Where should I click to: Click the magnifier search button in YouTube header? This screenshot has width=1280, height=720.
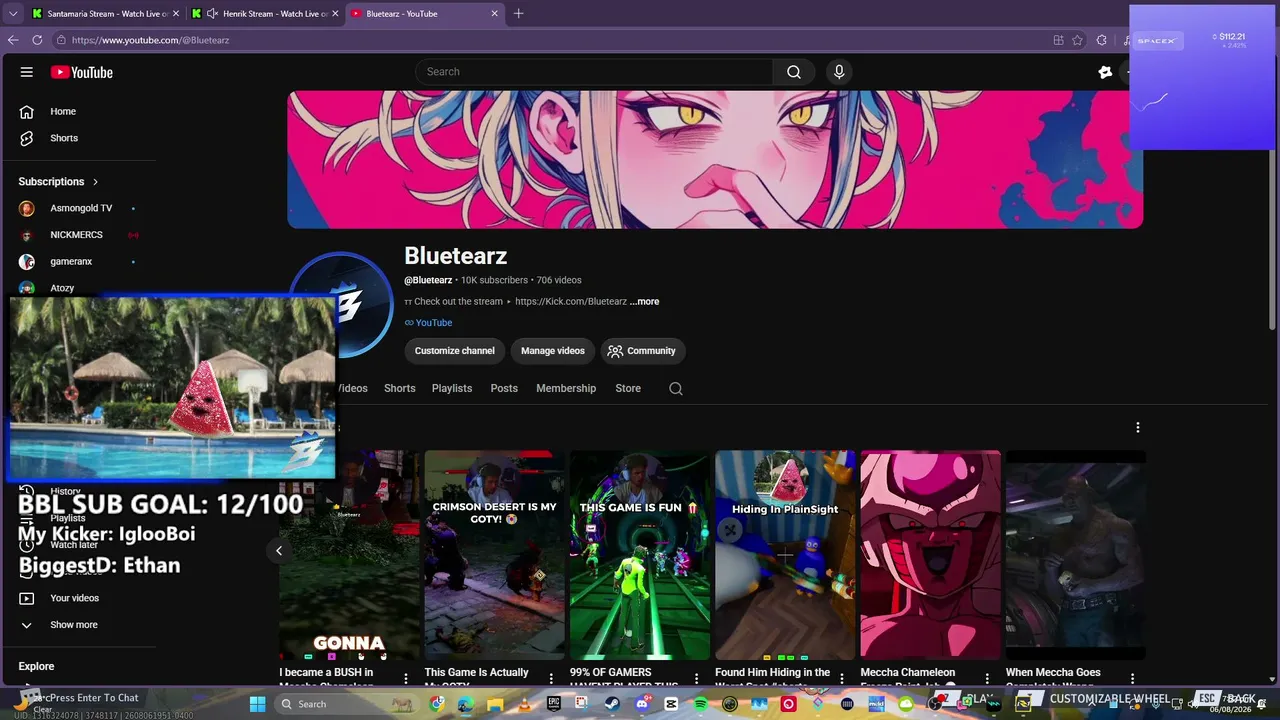pos(793,72)
